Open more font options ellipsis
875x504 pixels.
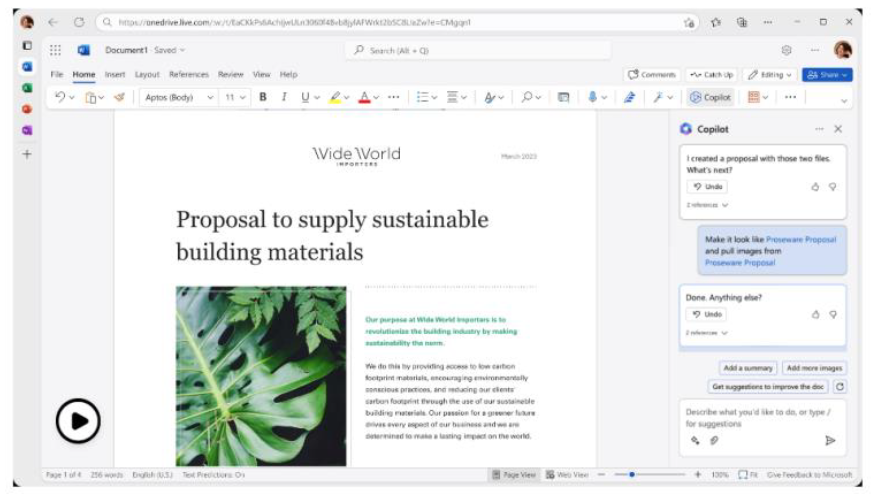[393, 97]
